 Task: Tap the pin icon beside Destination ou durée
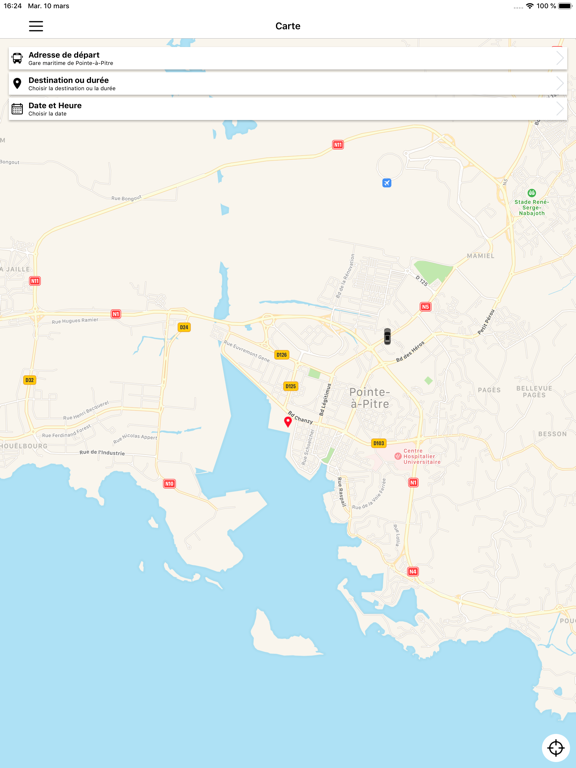point(17,83)
